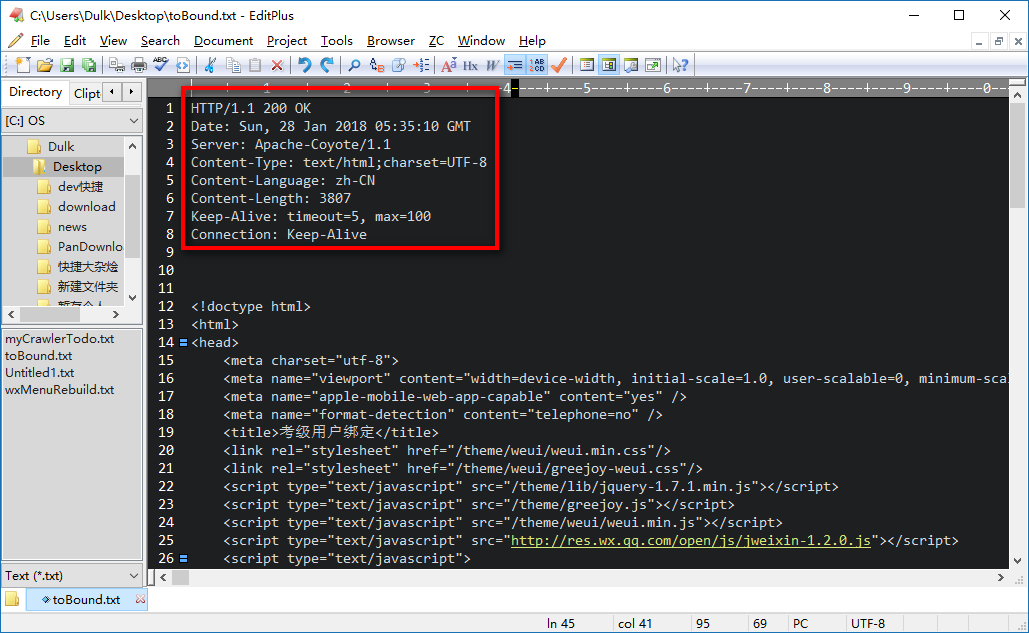
Task: Open Print Preview from the toolbar
Action: (x=117, y=65)
